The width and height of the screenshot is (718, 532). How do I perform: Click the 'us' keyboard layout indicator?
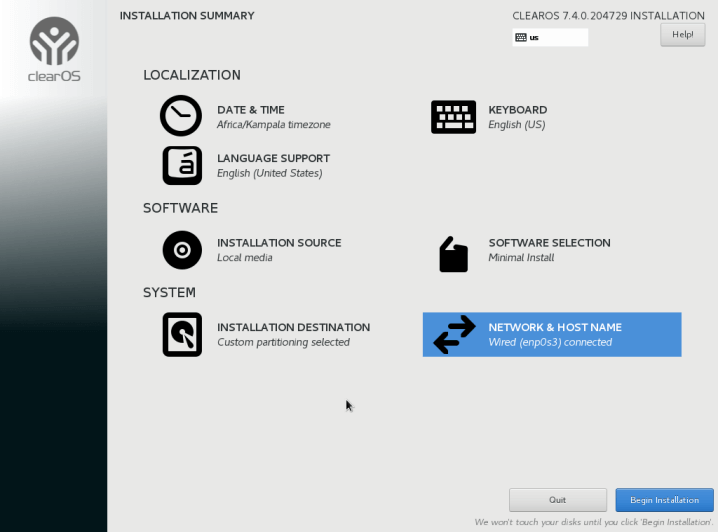[x=550, y=38]
